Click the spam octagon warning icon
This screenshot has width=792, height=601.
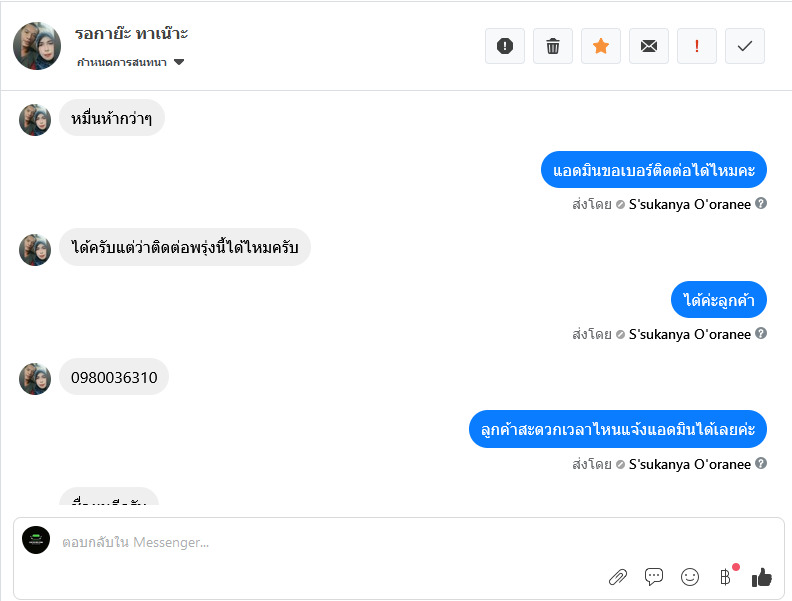(x=505, y=46)
